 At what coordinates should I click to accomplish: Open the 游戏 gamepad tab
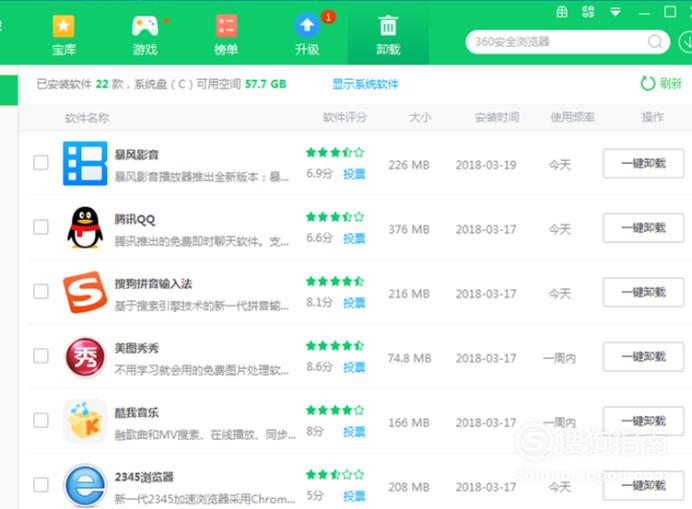tap(145, 35)
